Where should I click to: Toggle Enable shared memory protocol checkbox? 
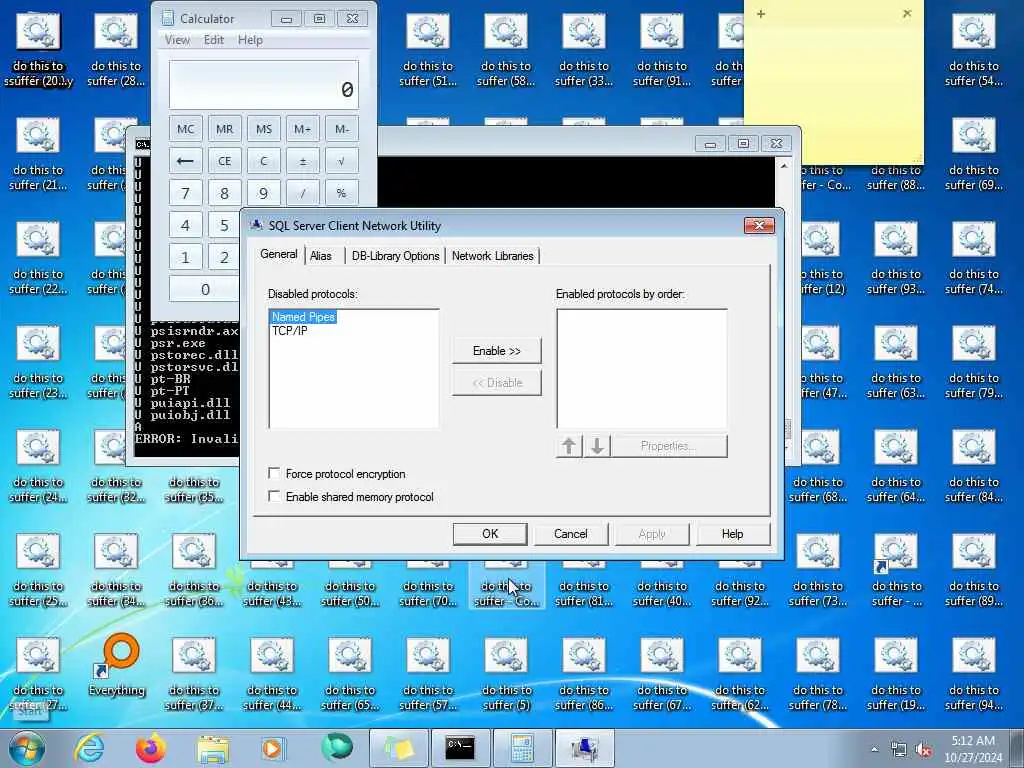pyautogui.click(x=275, y=496)
